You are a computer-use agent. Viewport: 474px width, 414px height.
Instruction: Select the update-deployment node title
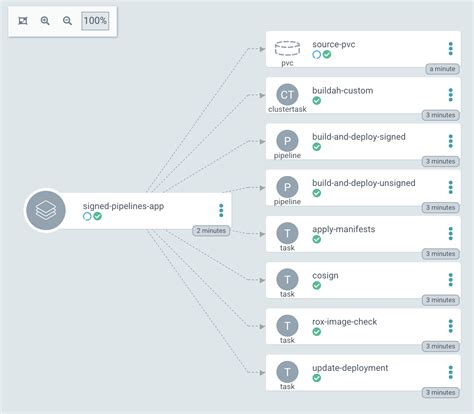point(350,368)
